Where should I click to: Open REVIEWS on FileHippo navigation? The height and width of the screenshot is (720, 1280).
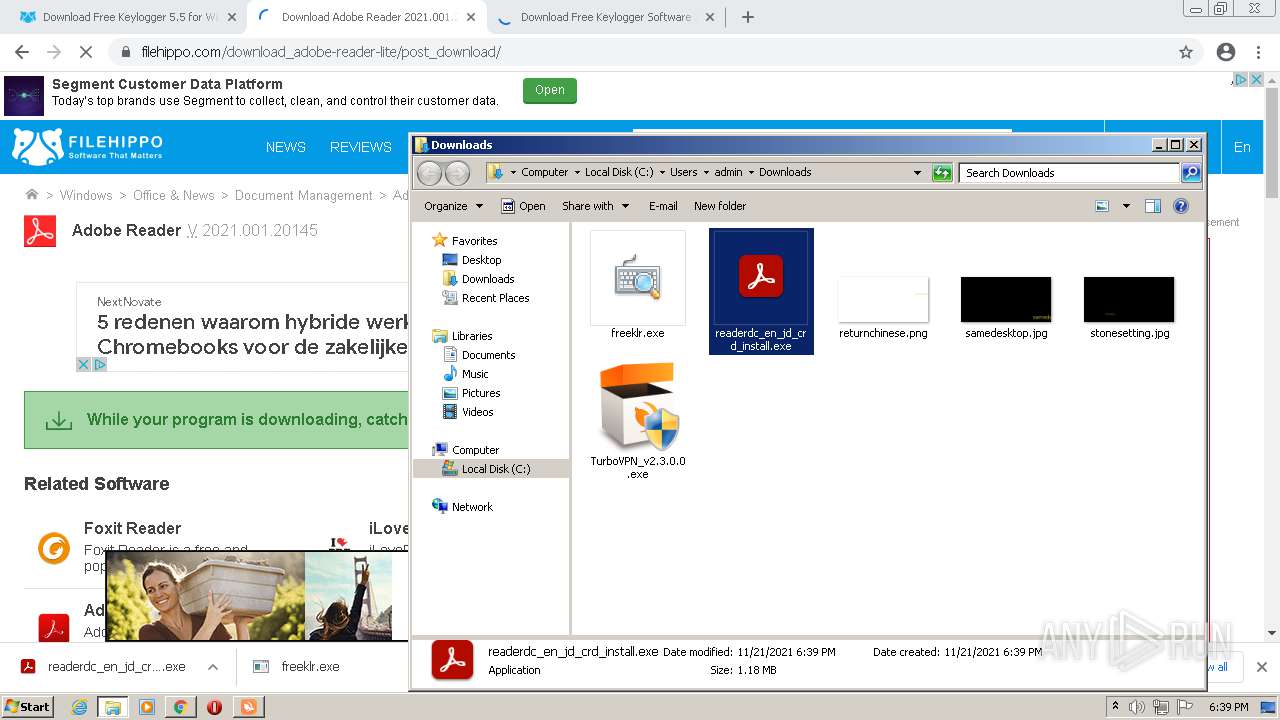pos(361,147)
